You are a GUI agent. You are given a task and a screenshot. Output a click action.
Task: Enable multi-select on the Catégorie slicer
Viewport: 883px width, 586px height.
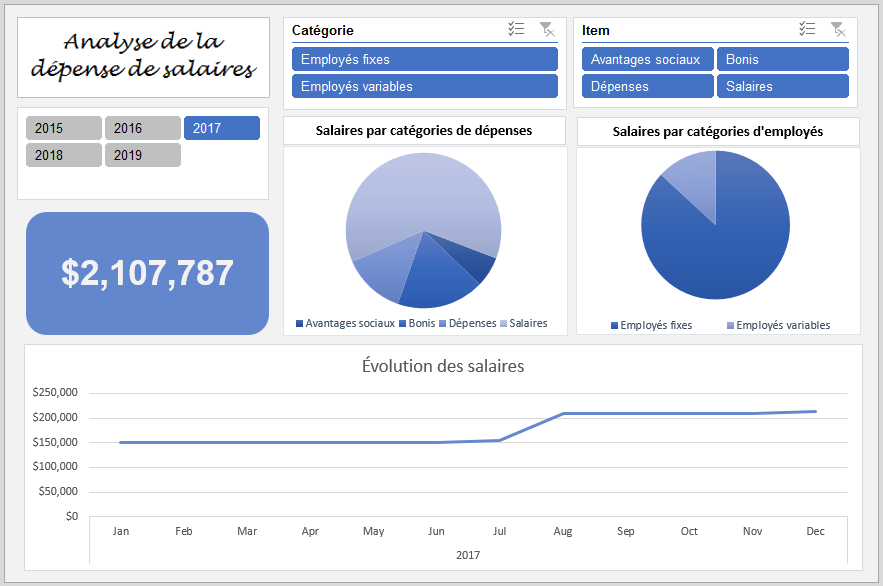tap(516, 29)
